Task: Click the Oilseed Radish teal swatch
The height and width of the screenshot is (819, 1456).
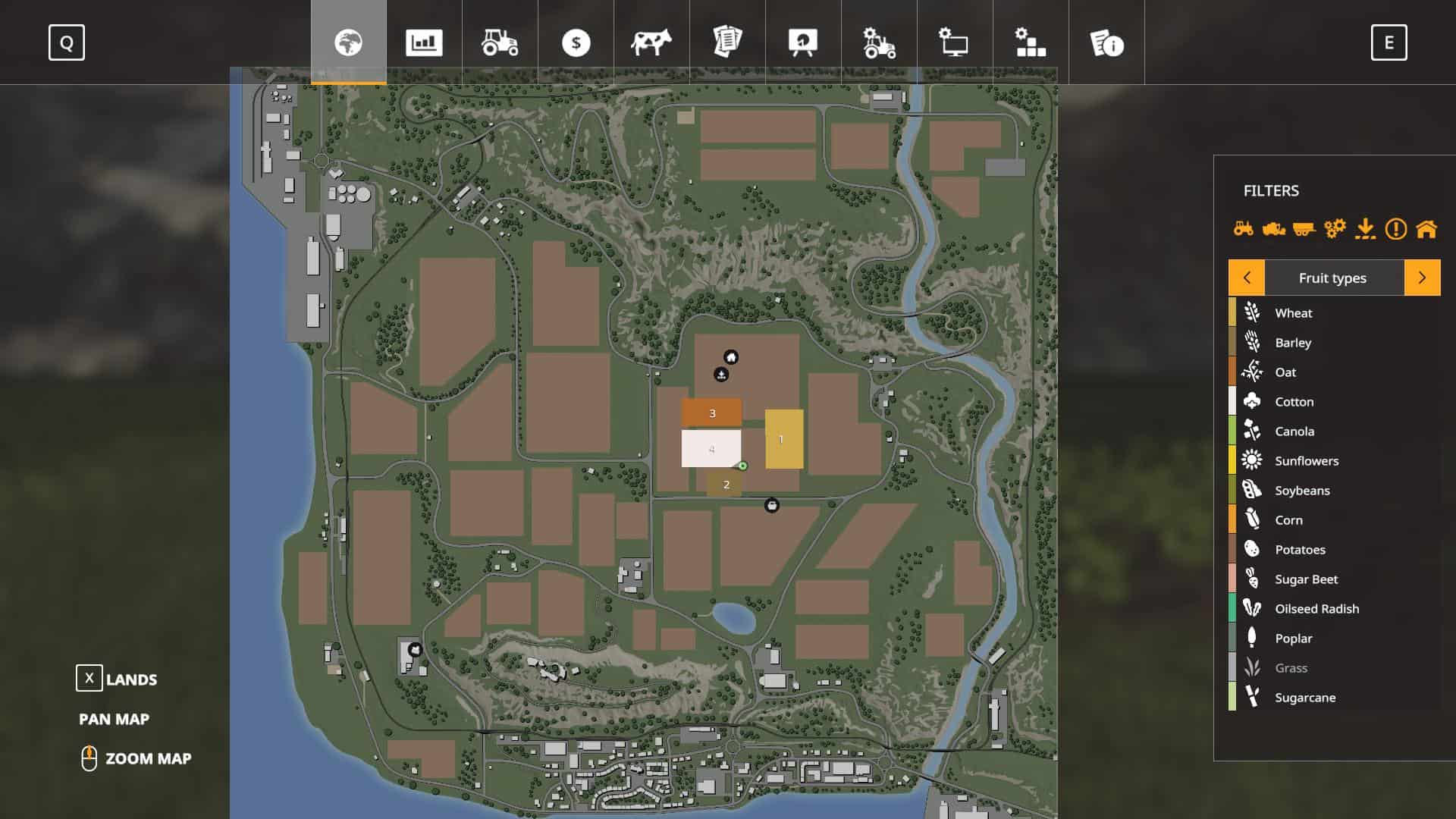Action: [x=1232, y=608]
